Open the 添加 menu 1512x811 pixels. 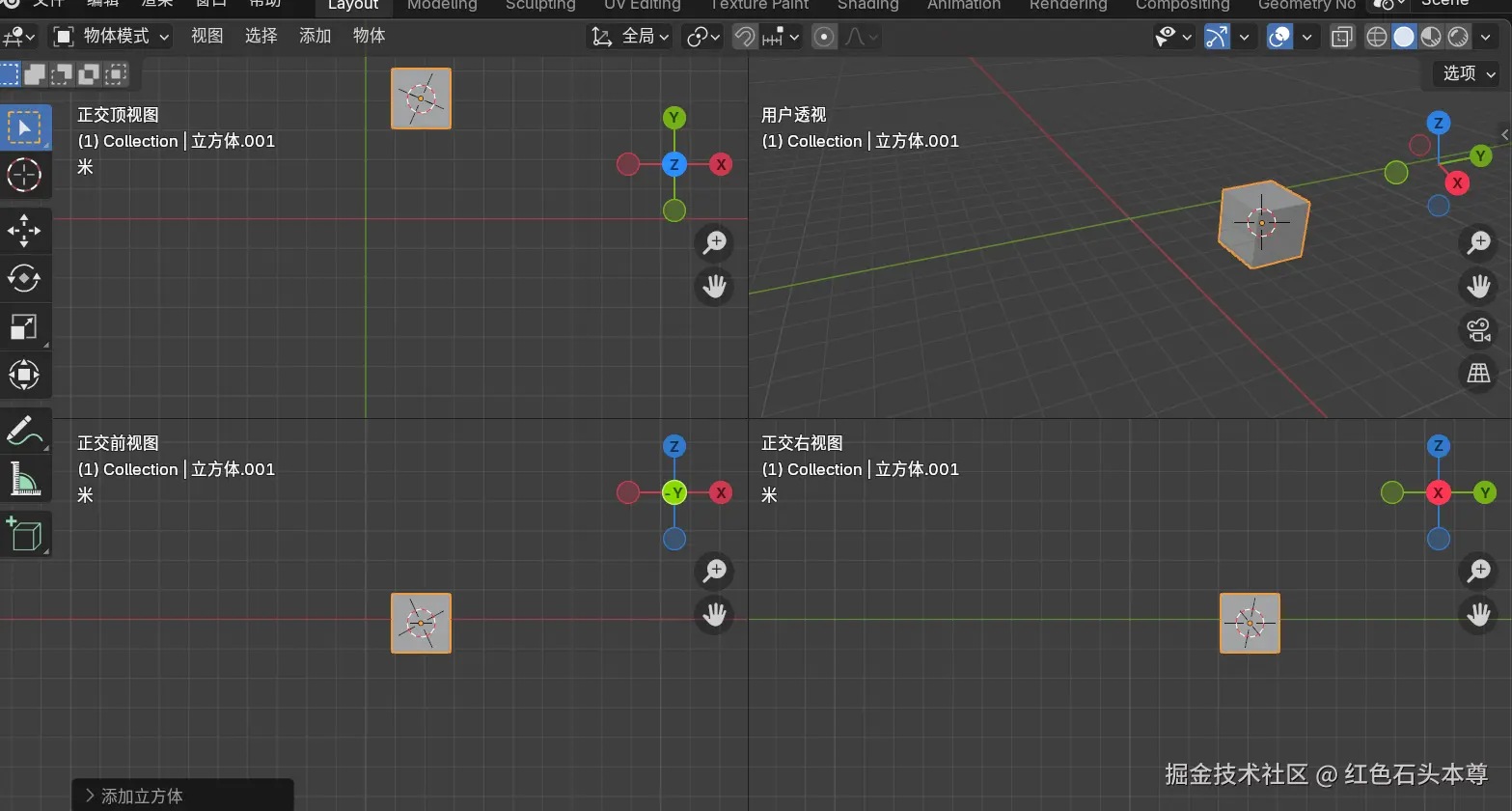pos(315,36)
